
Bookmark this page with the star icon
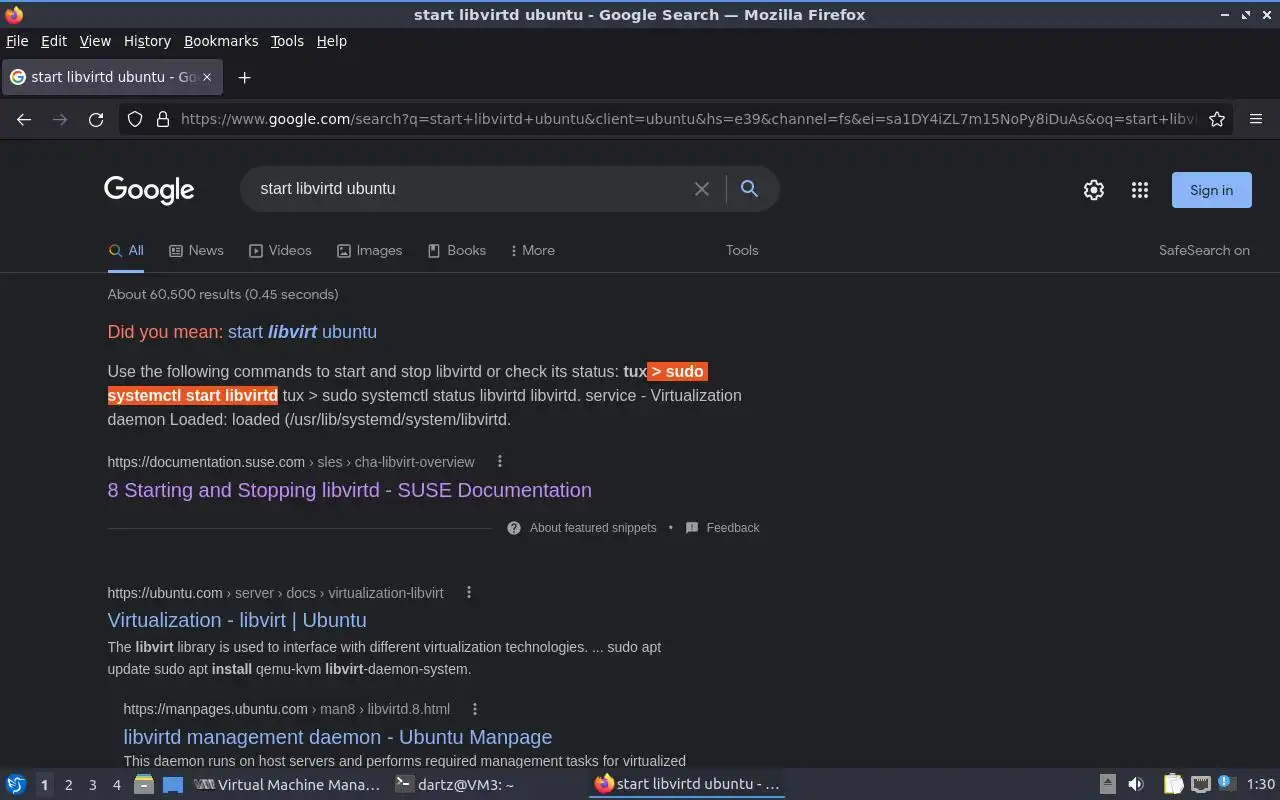pos(1217,119)
